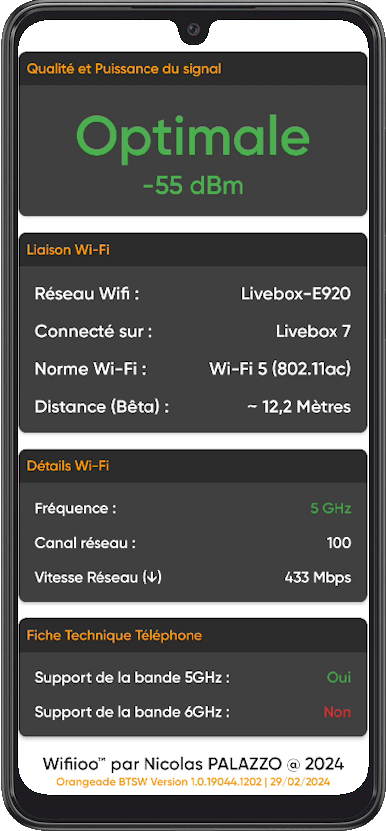
Task: Click the Wifiioo par Nicolas PALAZZO credit
Action: 193,764
